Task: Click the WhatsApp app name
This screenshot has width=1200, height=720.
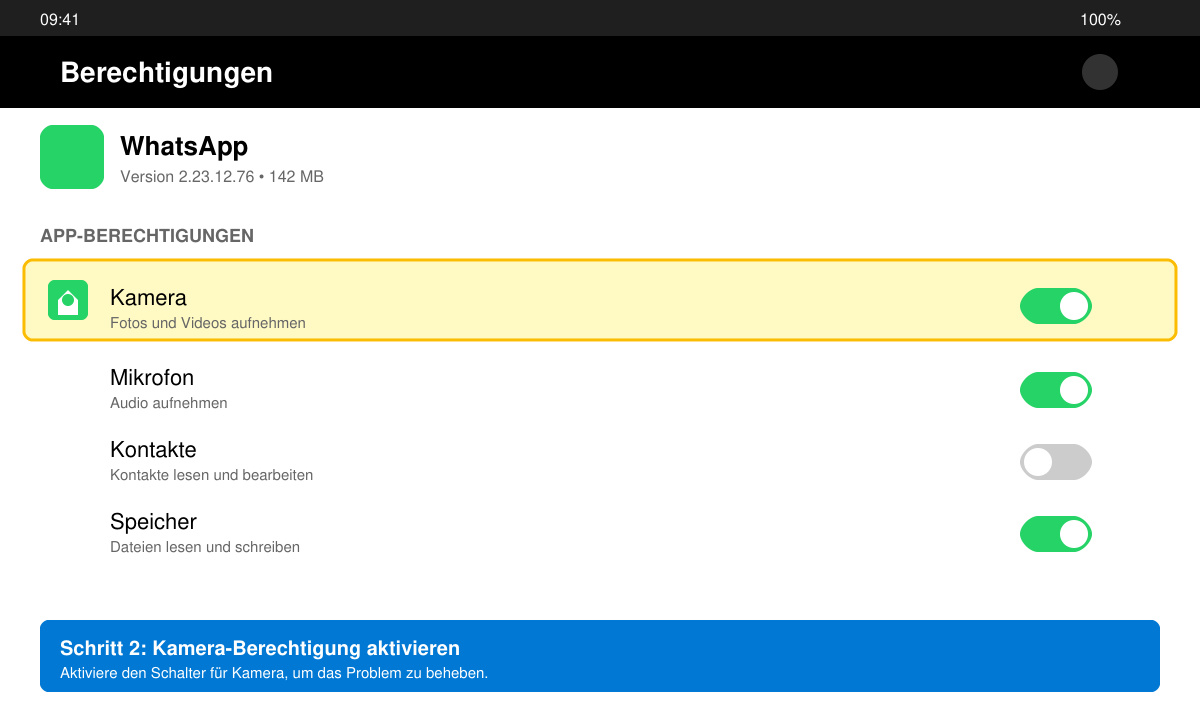Action: 184,146
